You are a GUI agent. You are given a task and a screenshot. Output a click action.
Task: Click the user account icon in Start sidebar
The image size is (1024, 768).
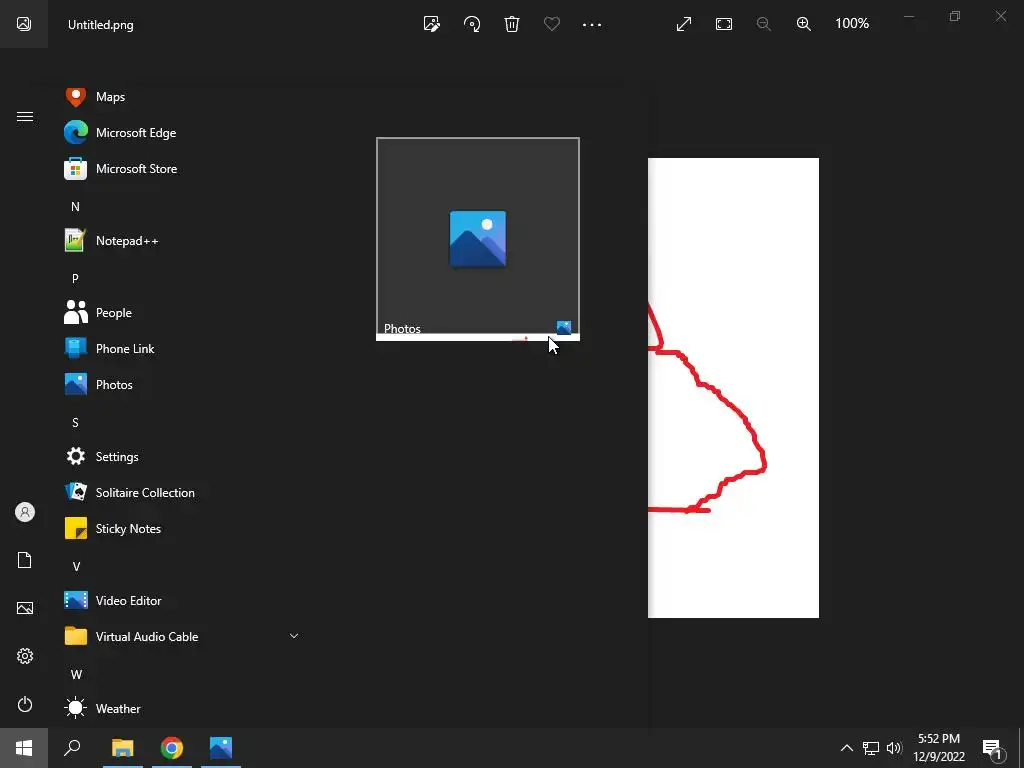25,512
